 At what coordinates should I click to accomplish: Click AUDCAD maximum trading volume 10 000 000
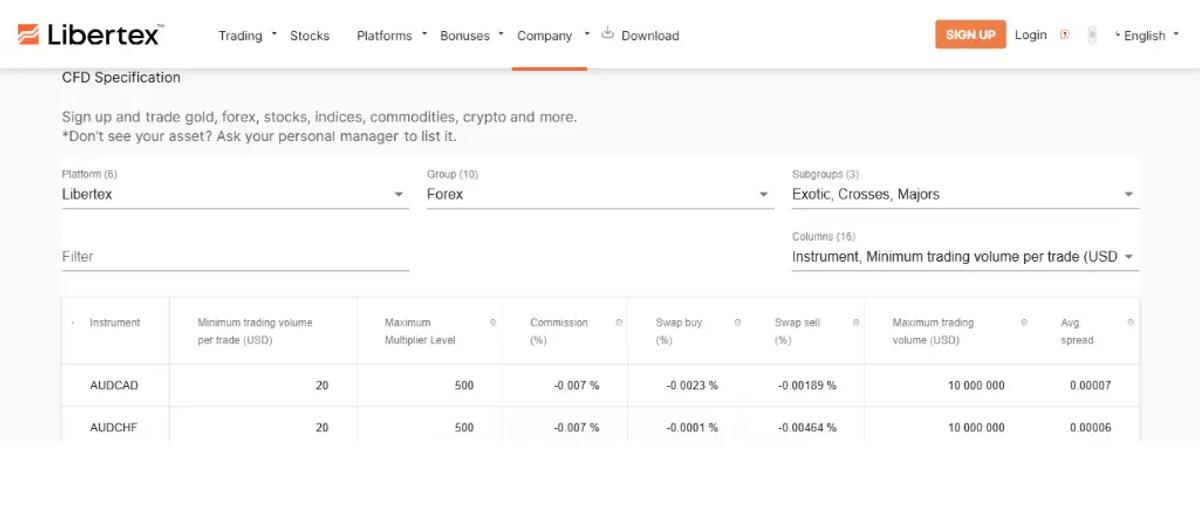976,385
